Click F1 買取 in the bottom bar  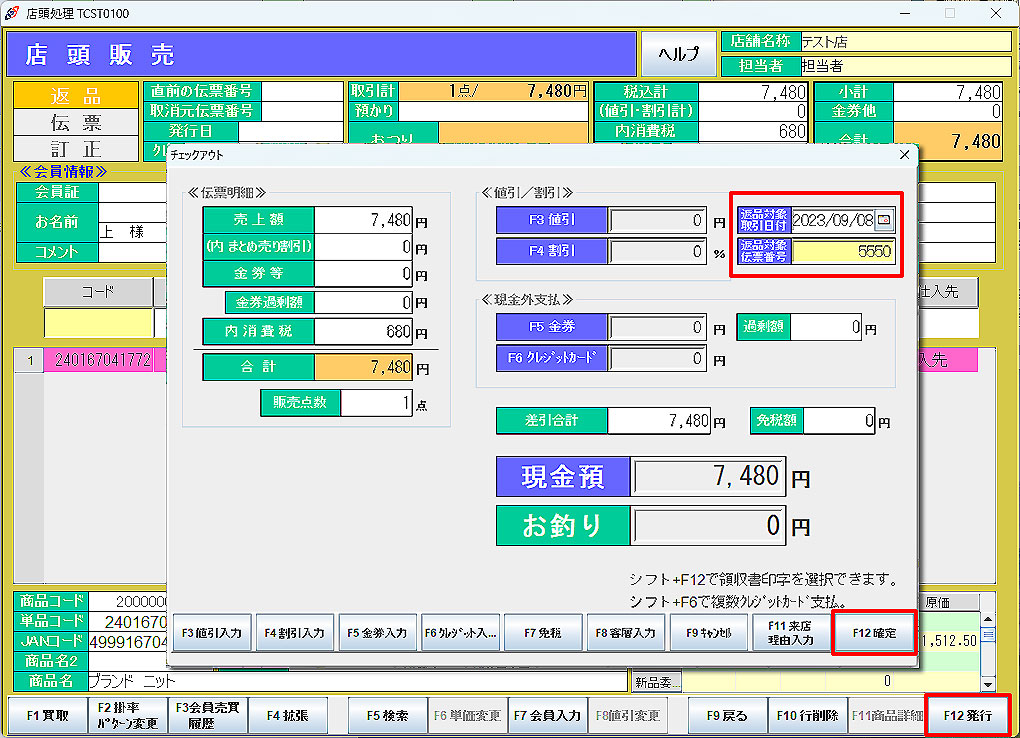click(x=47, y=716)
